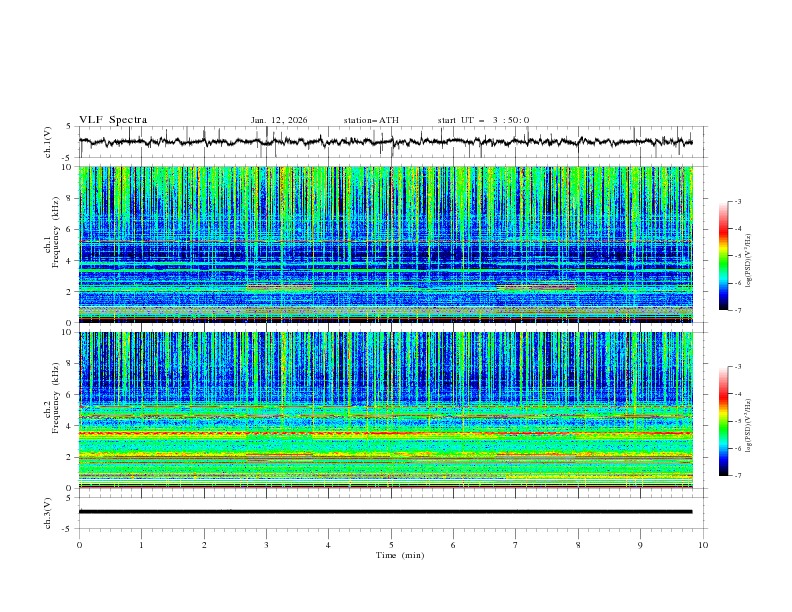Click the "4" kHz tick on ch.2 frequency axis
Screen dimensions: 792x612
click(71, 426)
